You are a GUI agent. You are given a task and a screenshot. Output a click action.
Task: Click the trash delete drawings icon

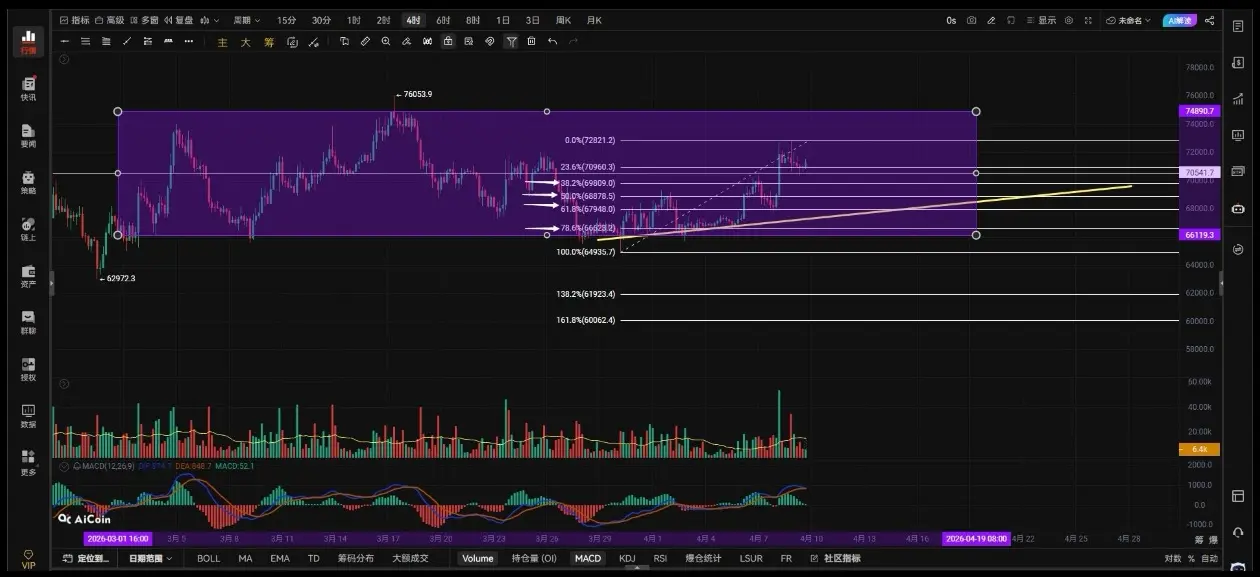(531, 41)
